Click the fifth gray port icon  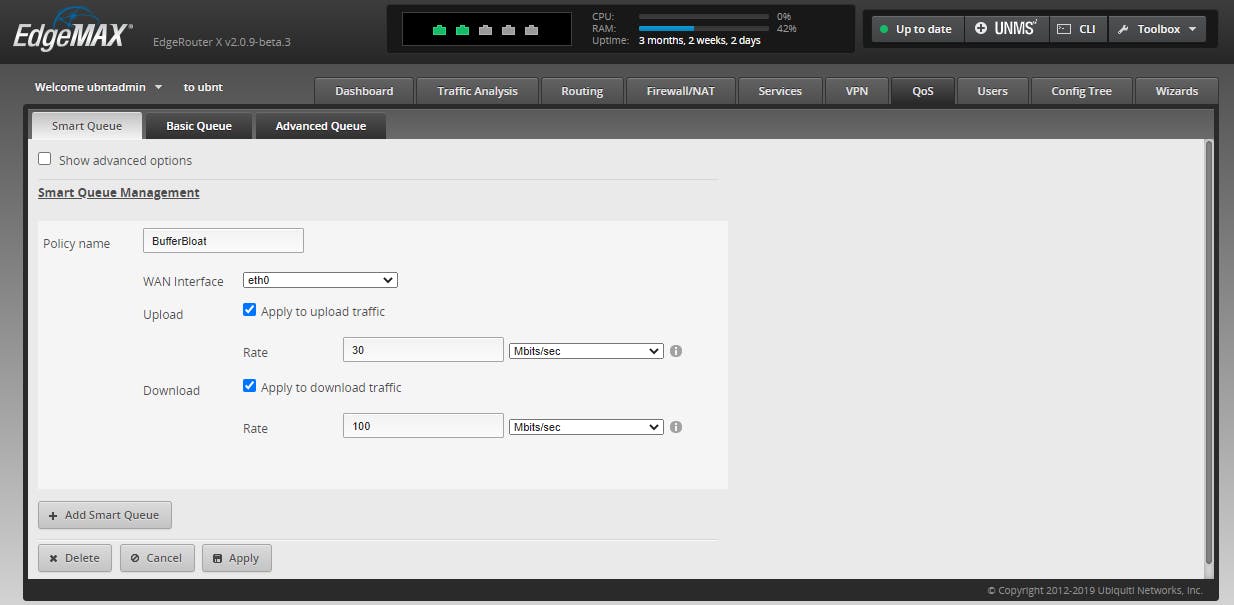click(x=531, y=30)
